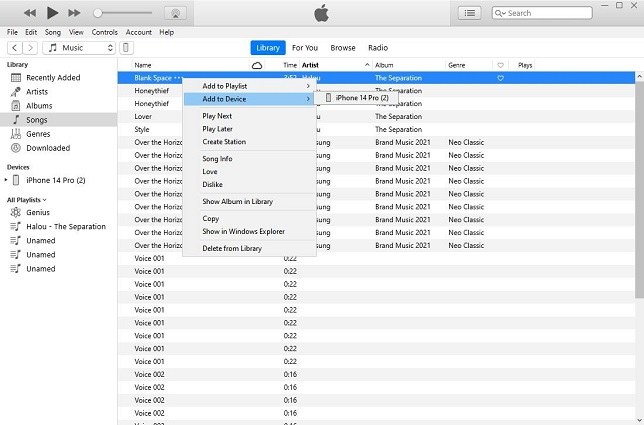Viewport: 644px width, 425px height.
Task: Open the Genius playlist
Action: tap(58, 212)
